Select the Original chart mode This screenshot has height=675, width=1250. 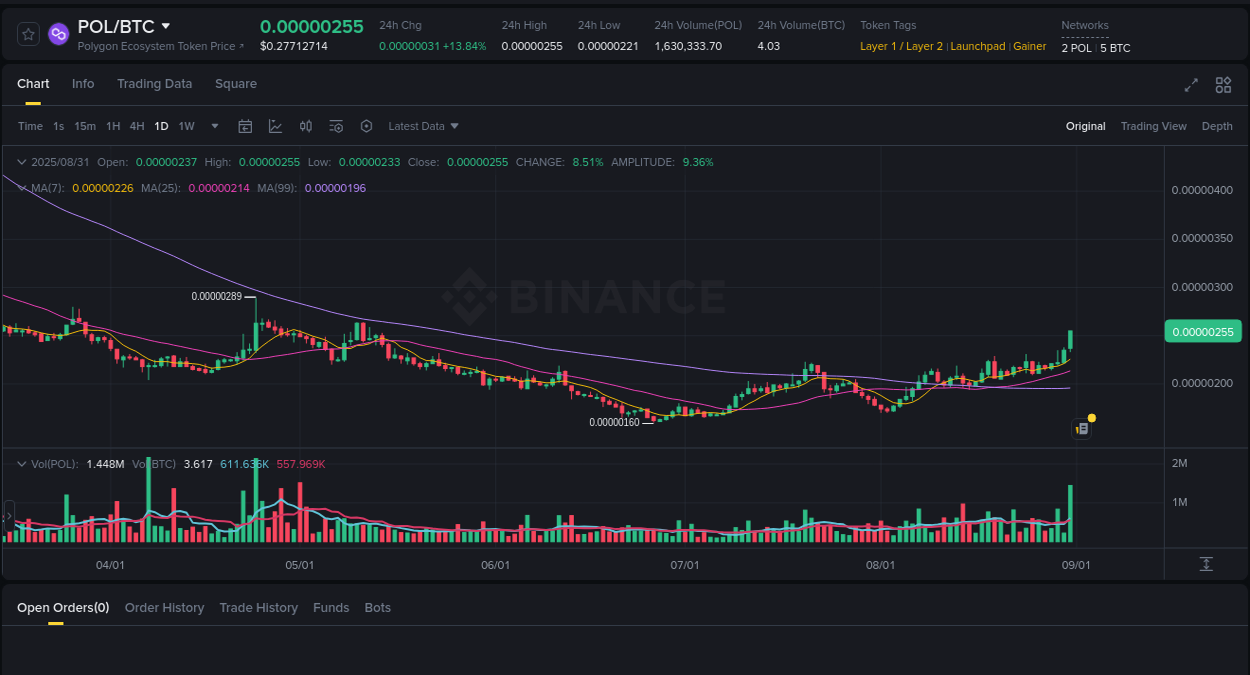click(x=1086, y=126)
